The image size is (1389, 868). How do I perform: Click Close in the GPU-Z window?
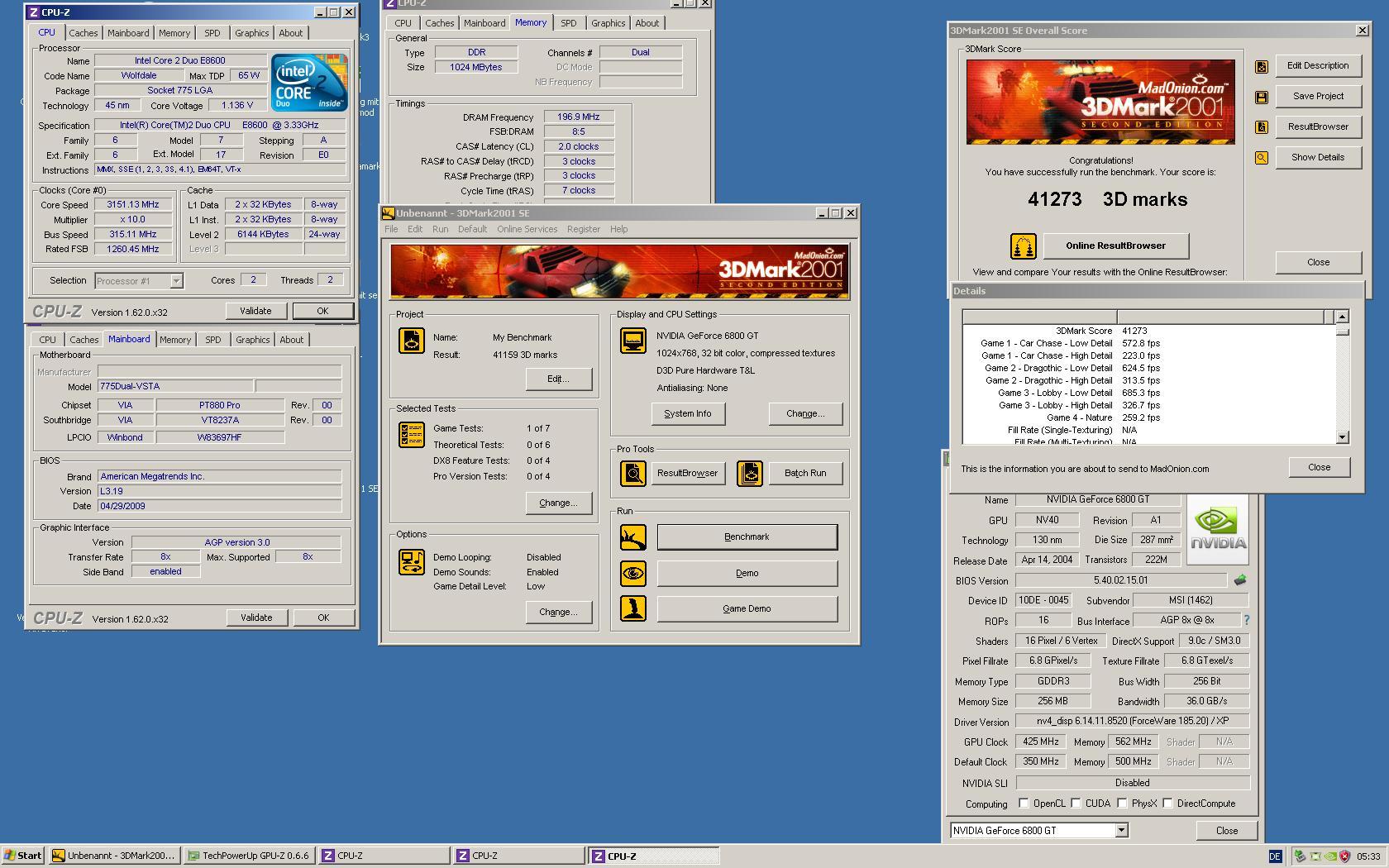1226,831
